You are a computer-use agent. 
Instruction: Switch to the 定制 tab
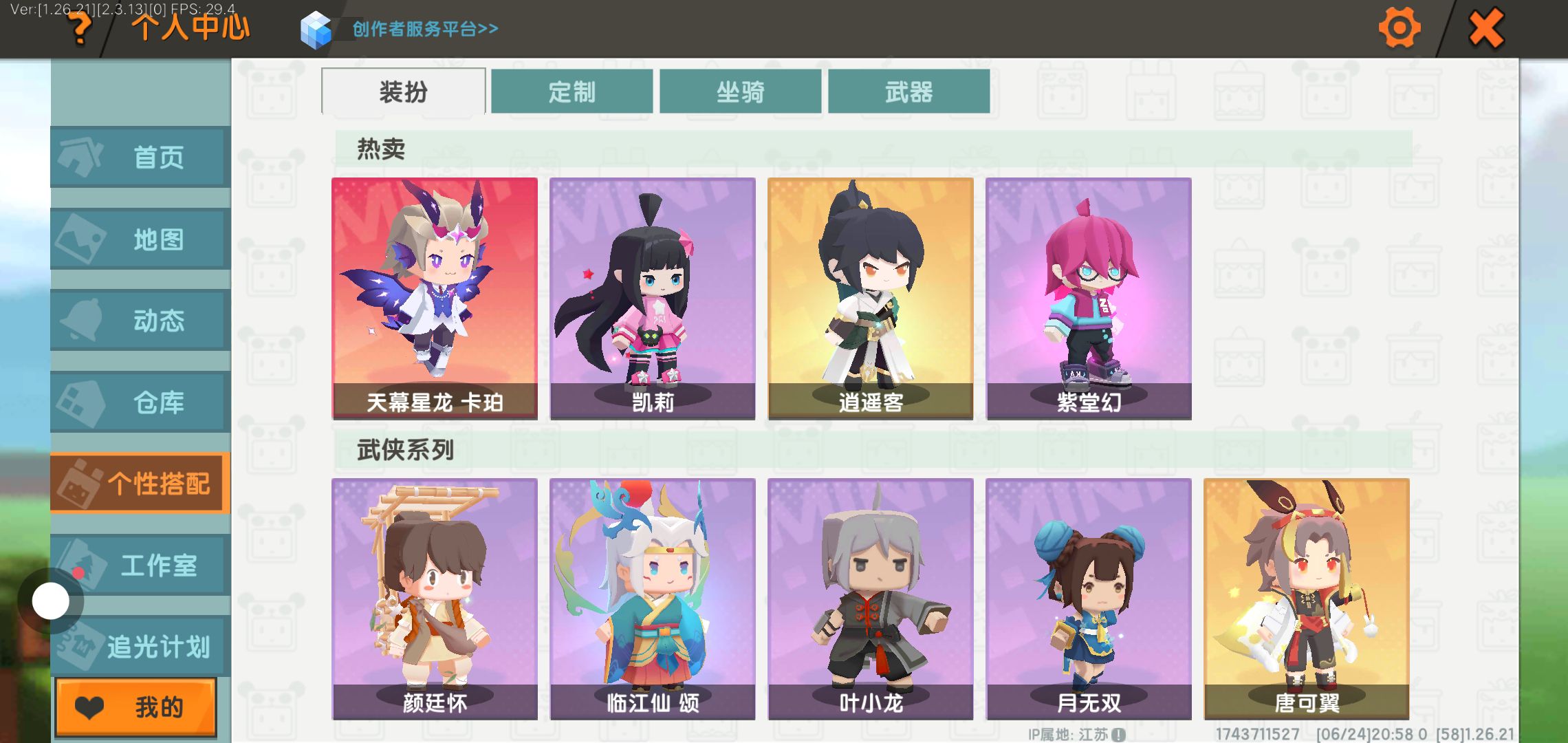pos(571,91)
